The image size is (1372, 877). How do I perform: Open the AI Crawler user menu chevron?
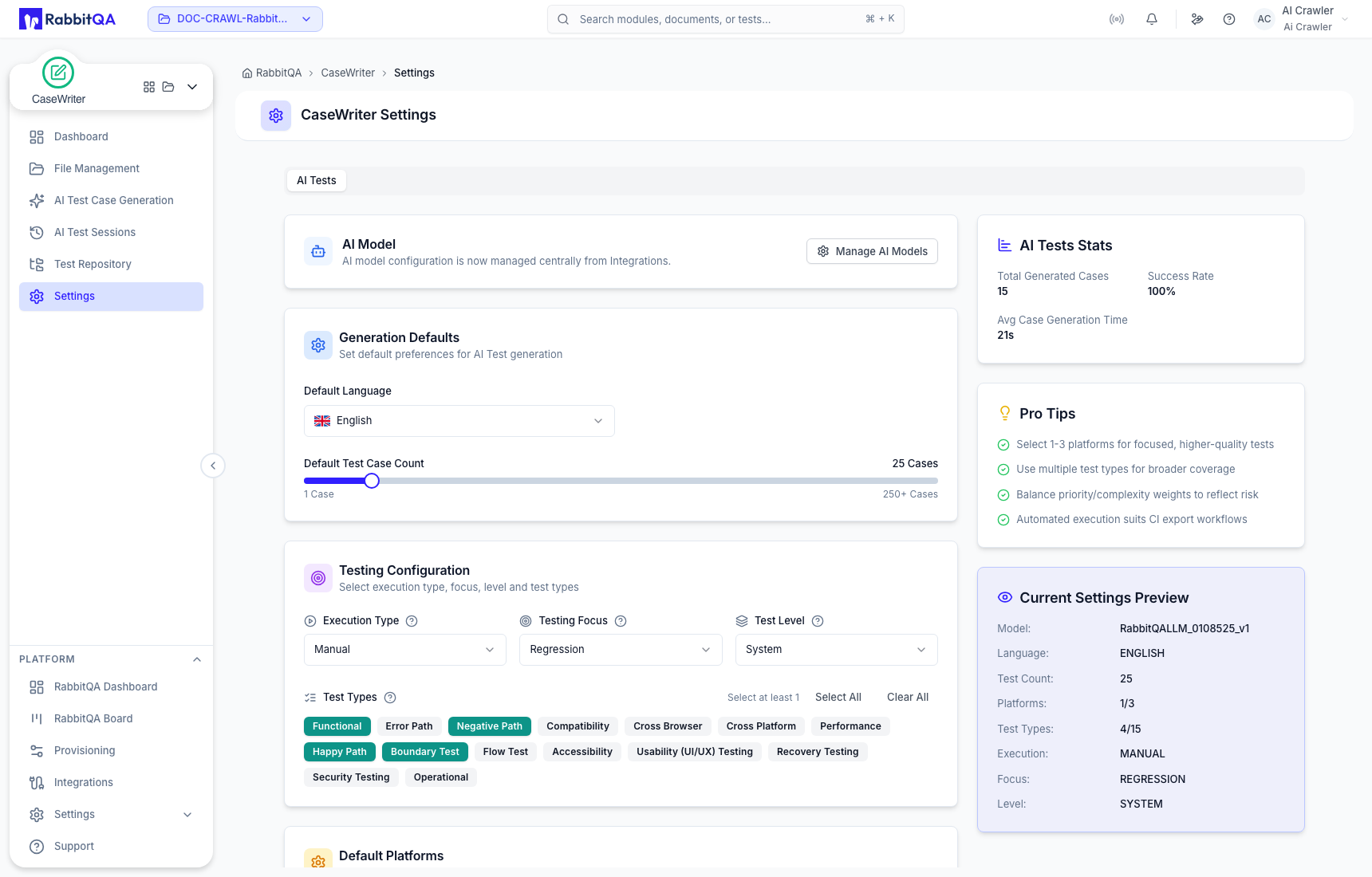[1345, 19]
